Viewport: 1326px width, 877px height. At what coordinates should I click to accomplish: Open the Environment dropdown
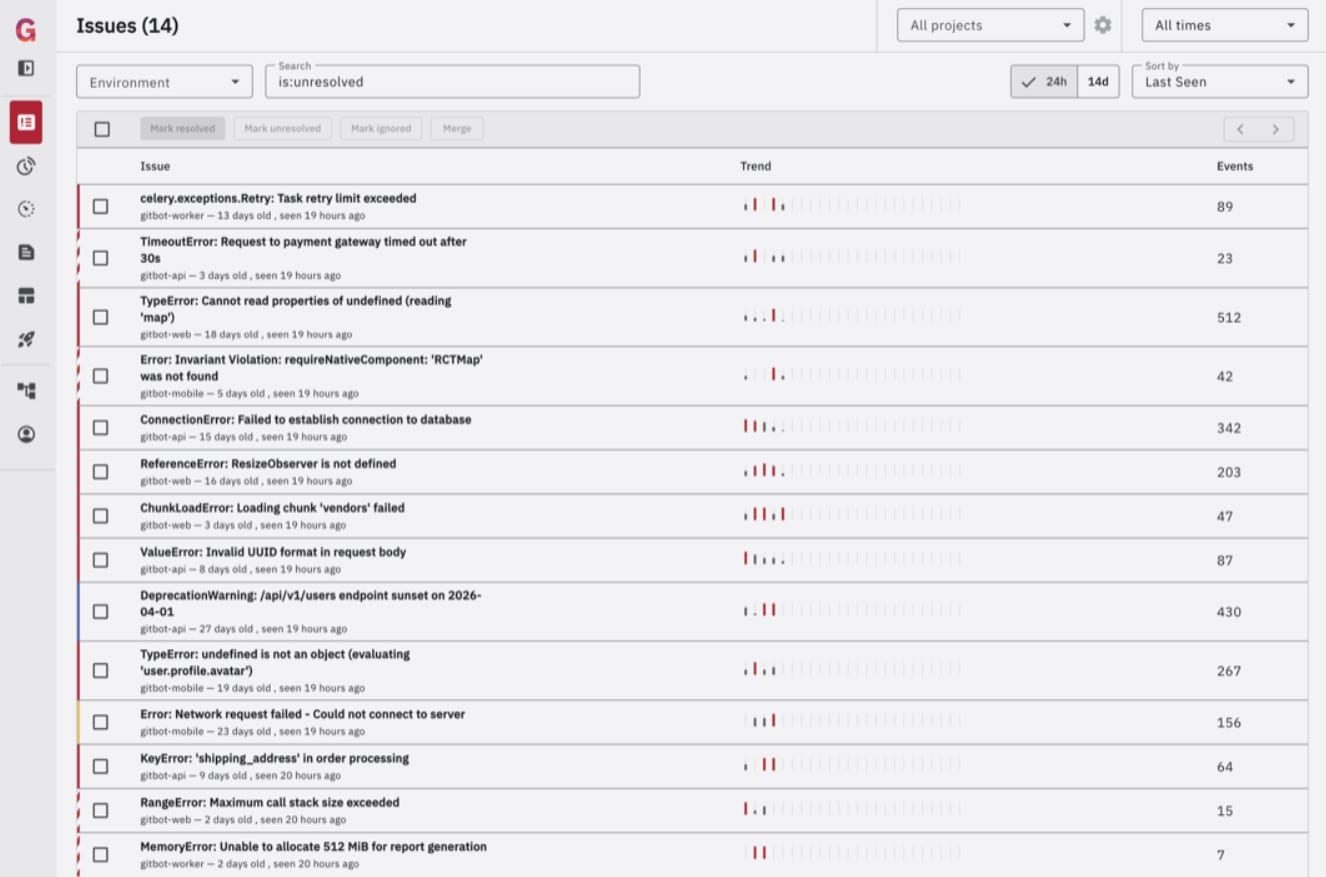pyautogui.click(x=164, y=82)
